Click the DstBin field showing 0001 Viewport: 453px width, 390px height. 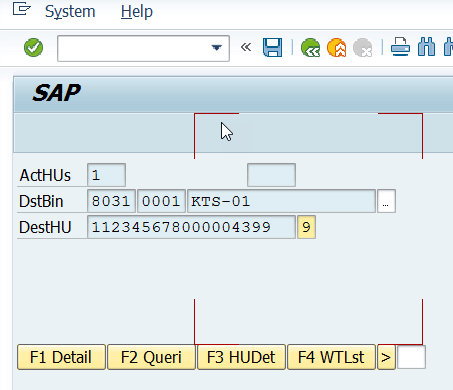161,201
